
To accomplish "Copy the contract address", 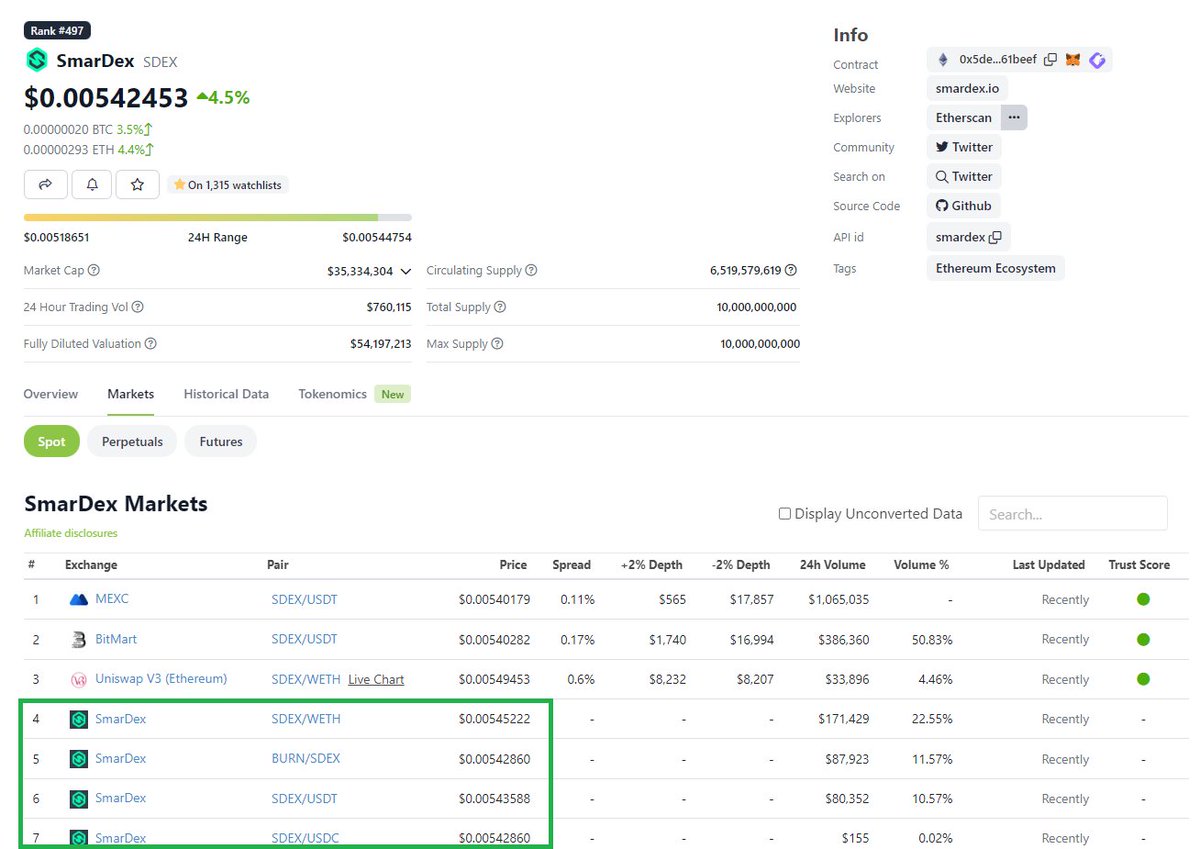I will 1050,59.
